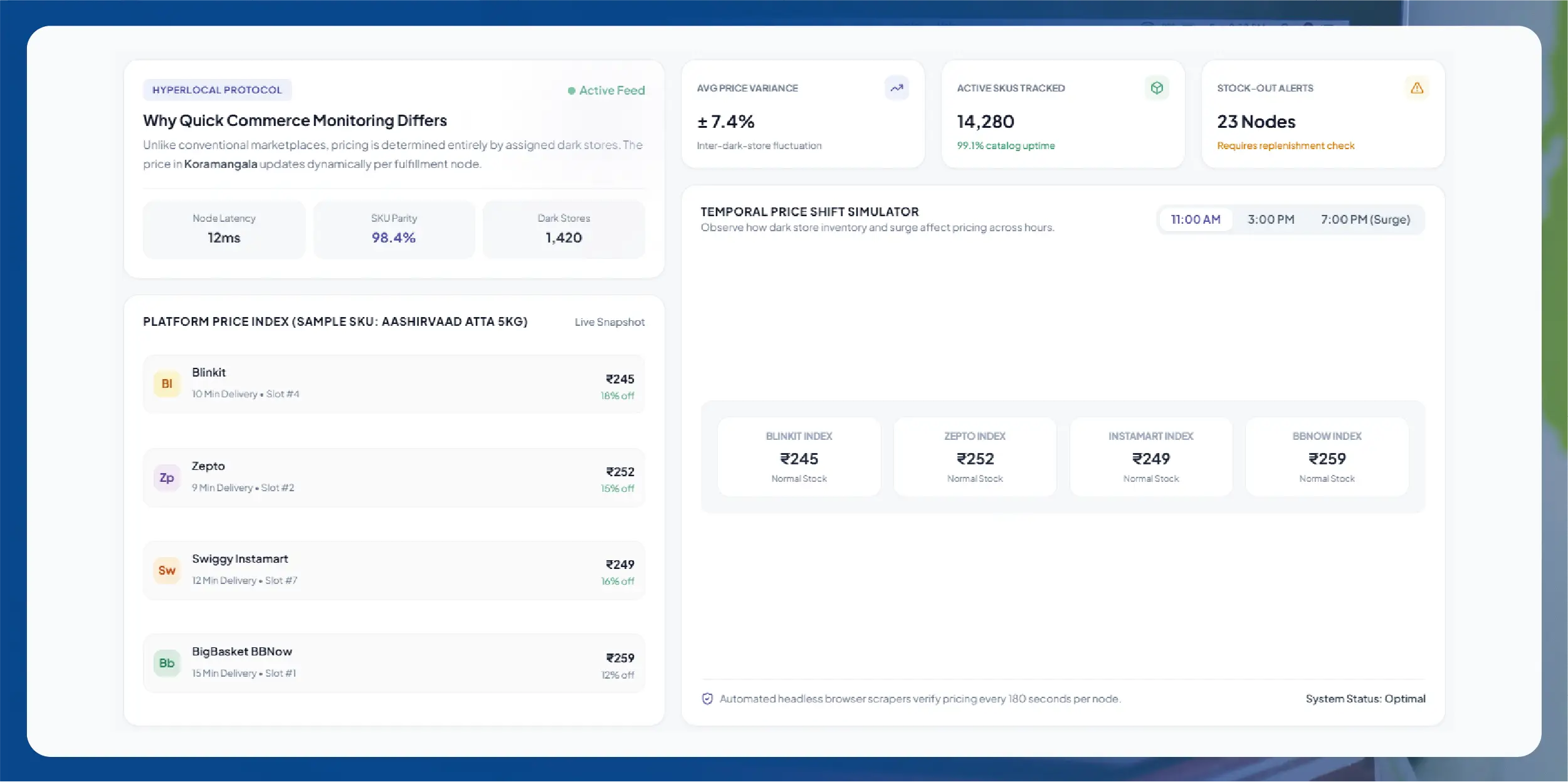
Task: Click the bold 'Koramangala' word
Action: coord(221,164)
